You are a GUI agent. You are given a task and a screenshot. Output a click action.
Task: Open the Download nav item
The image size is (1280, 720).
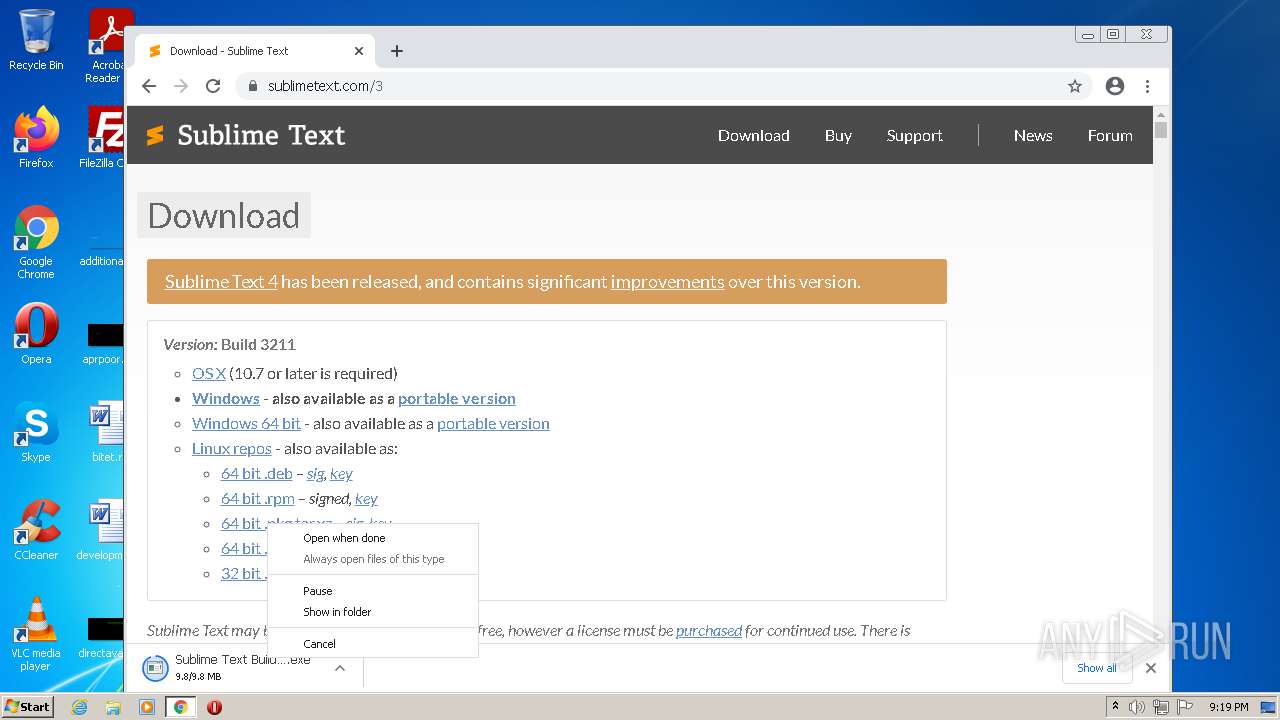tap(754, 135)
